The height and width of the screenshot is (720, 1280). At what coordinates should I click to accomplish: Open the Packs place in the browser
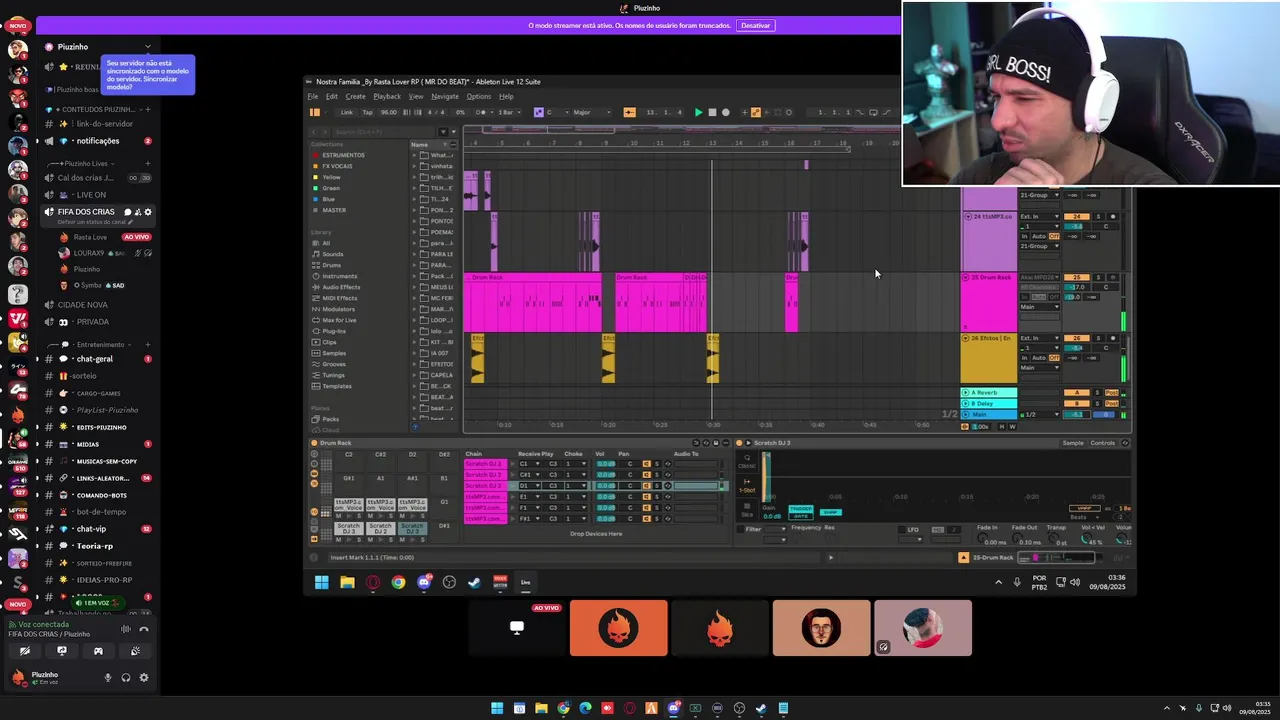click(x=331, y=419)
